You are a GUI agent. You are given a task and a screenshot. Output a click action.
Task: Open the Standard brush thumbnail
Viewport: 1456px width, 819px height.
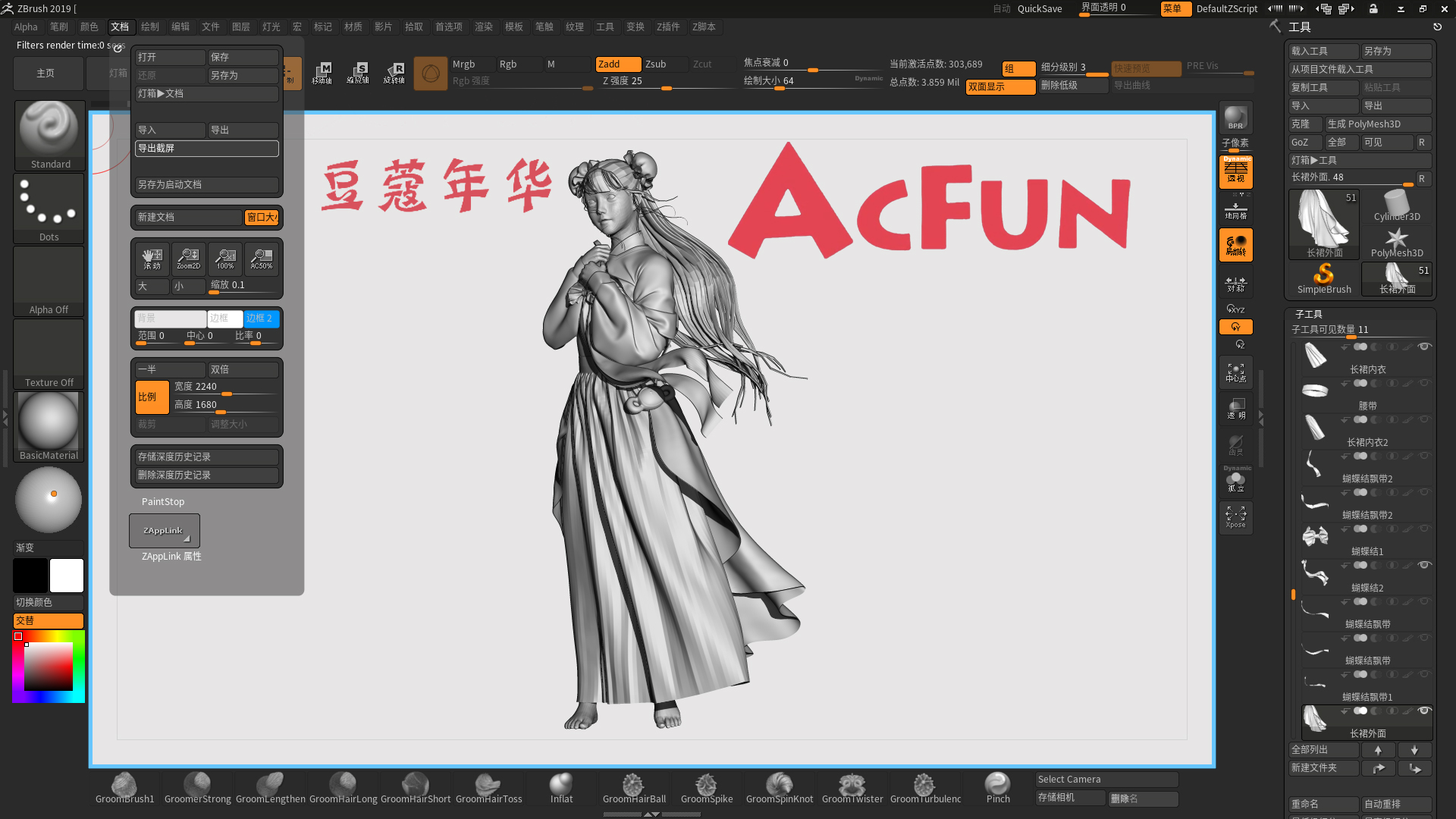(49, 135)
